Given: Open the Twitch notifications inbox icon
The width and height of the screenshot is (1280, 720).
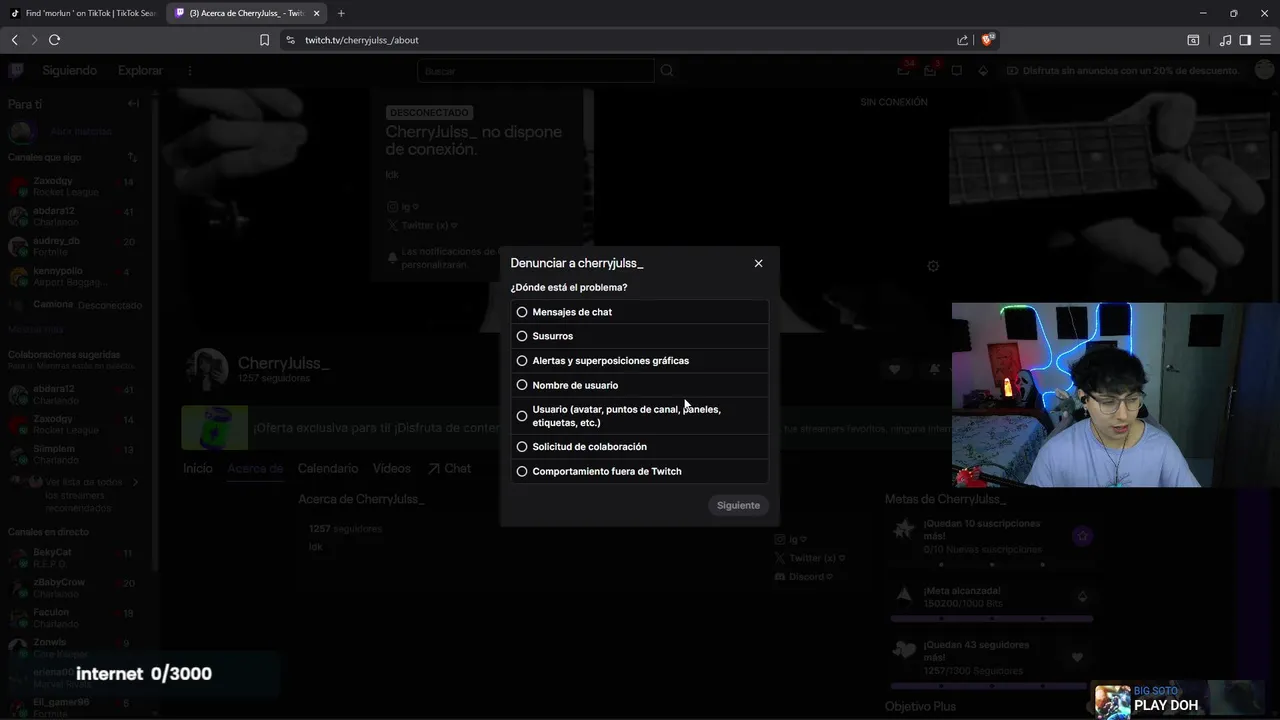Looking at the screenshot, I should pos(930,71).
